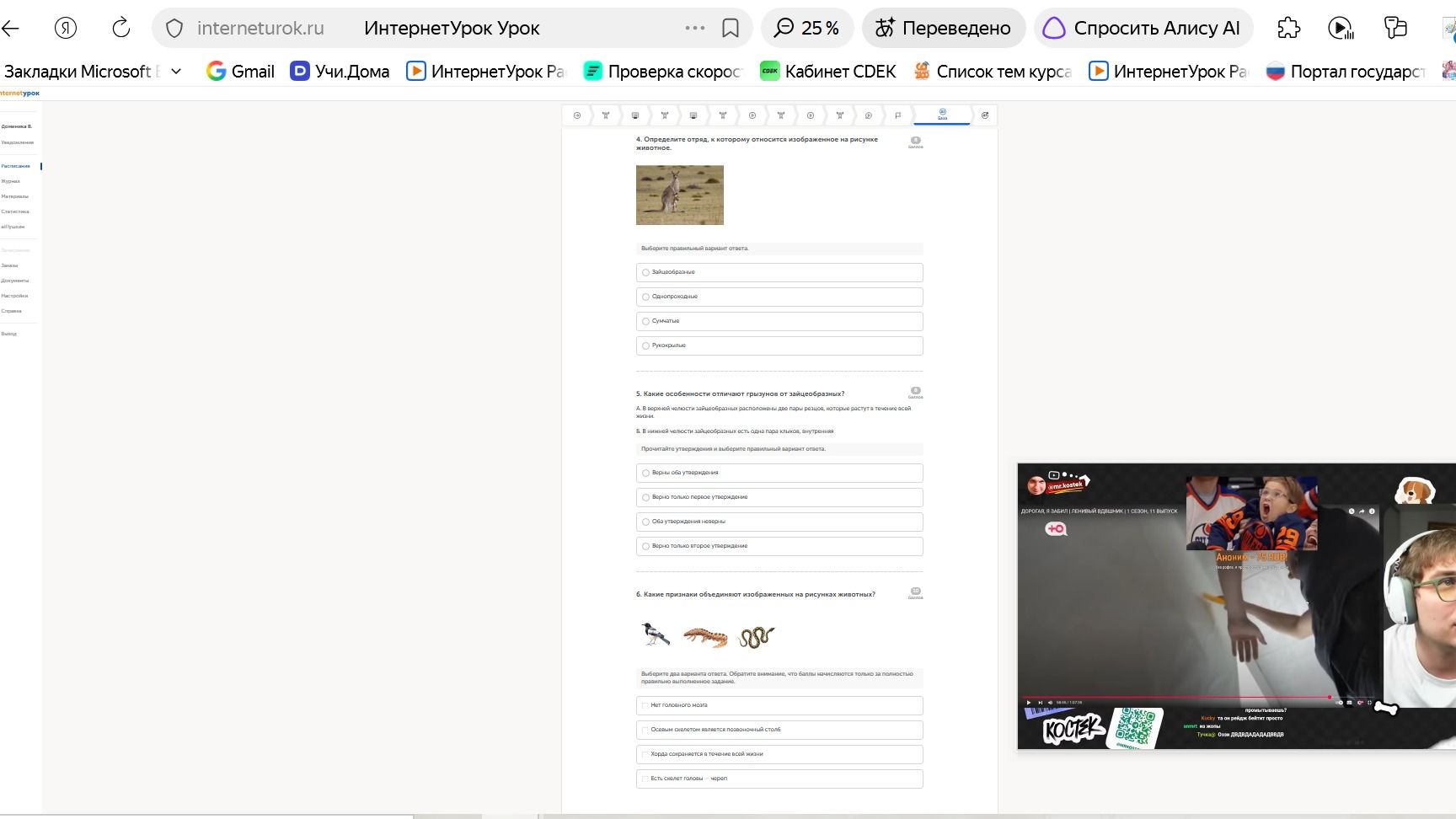Click the ИнтернетУрок logo in page header
This screenshot has height=819, width=1456.
19,94
